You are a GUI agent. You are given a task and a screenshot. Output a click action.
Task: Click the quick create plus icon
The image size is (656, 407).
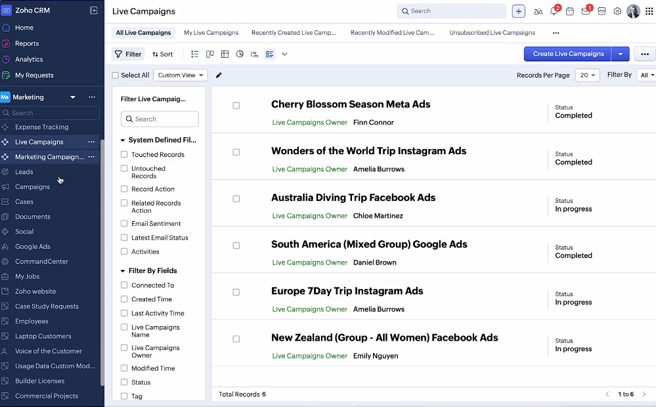pos(518,11)
